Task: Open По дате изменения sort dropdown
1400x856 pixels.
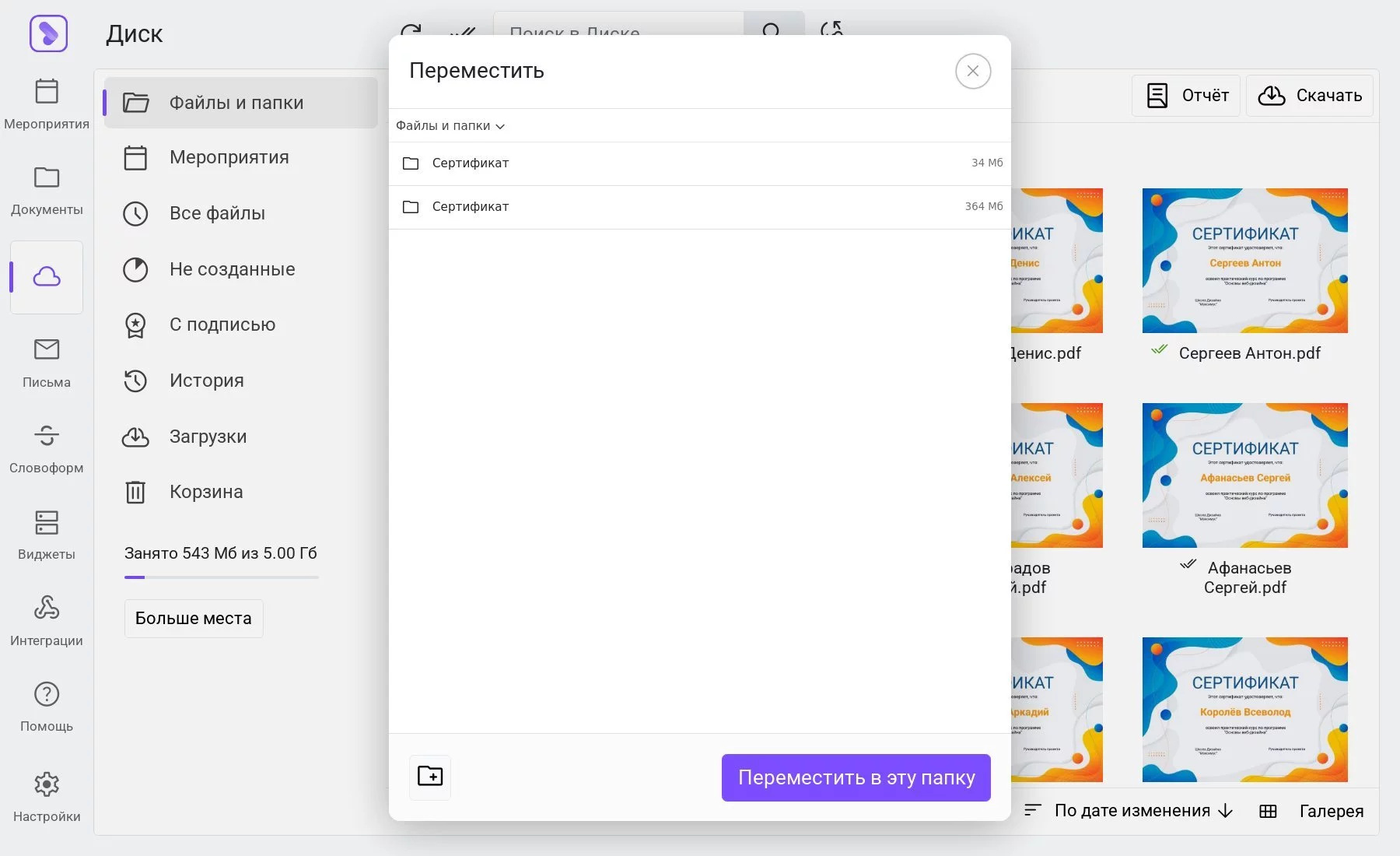Action: [x=1132, y=811]
